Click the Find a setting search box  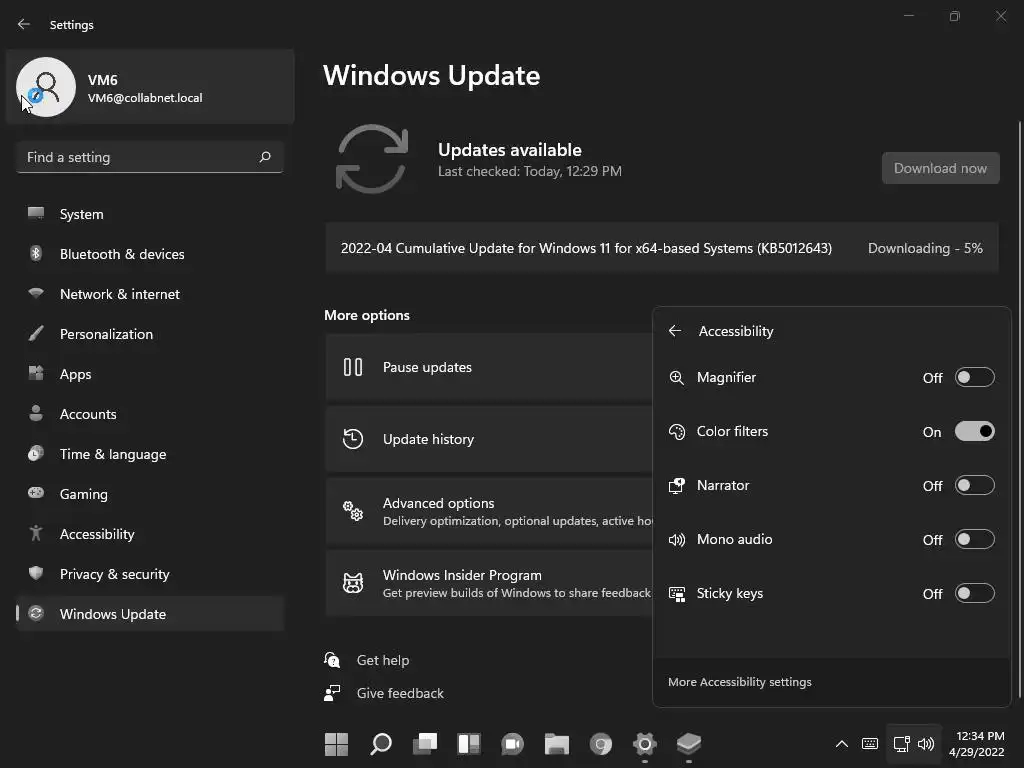click(x=150, y=157)
